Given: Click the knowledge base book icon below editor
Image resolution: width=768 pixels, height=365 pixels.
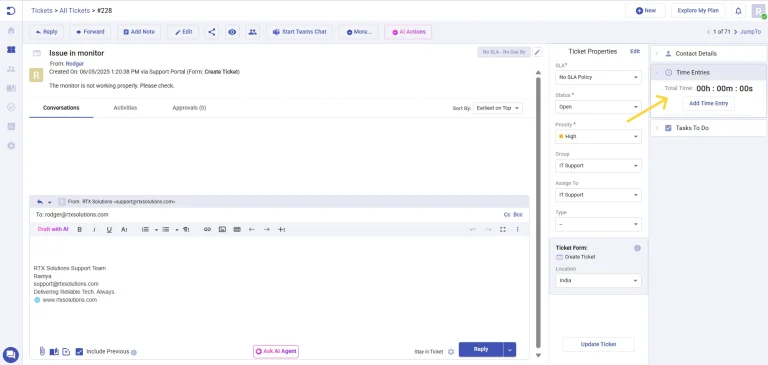Looking at the screenshot, I should point(54,351).
